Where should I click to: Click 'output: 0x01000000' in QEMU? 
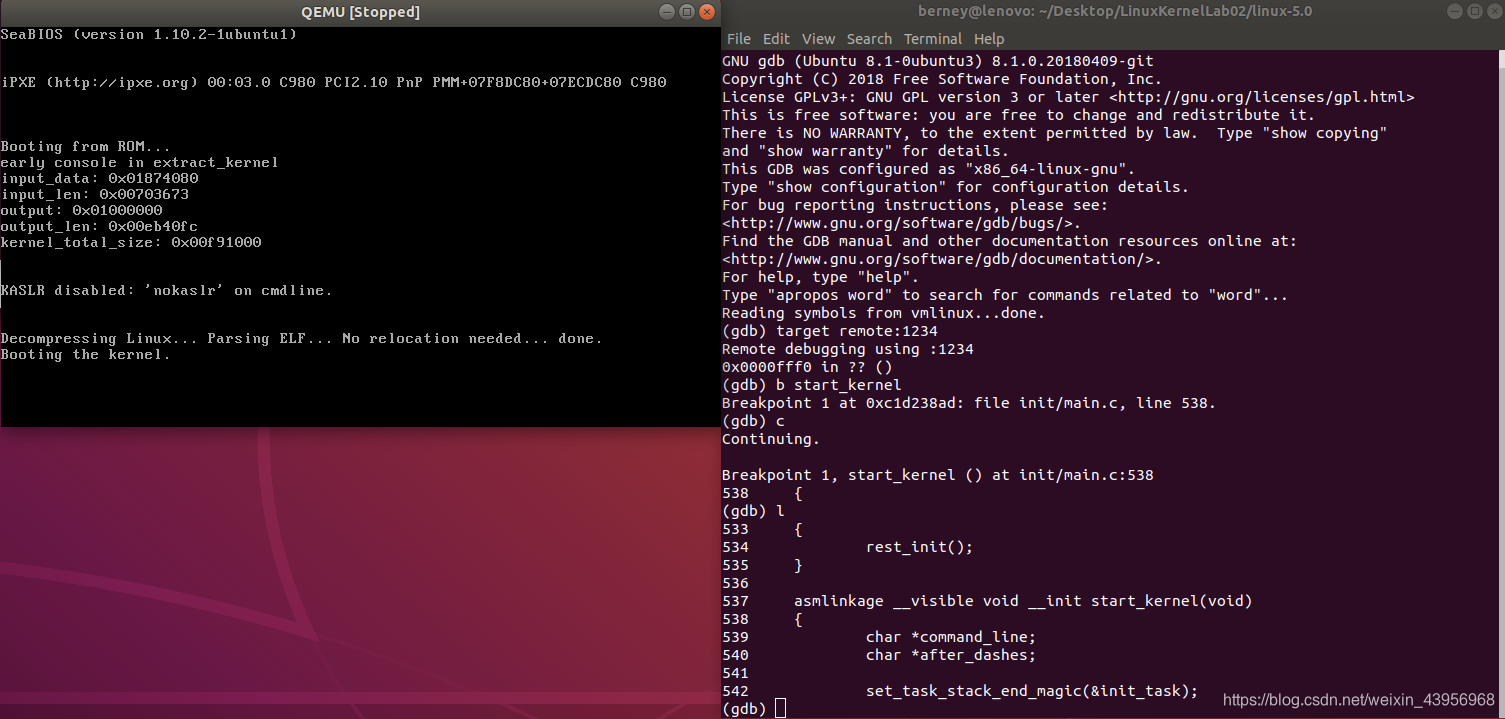(81, 210)
